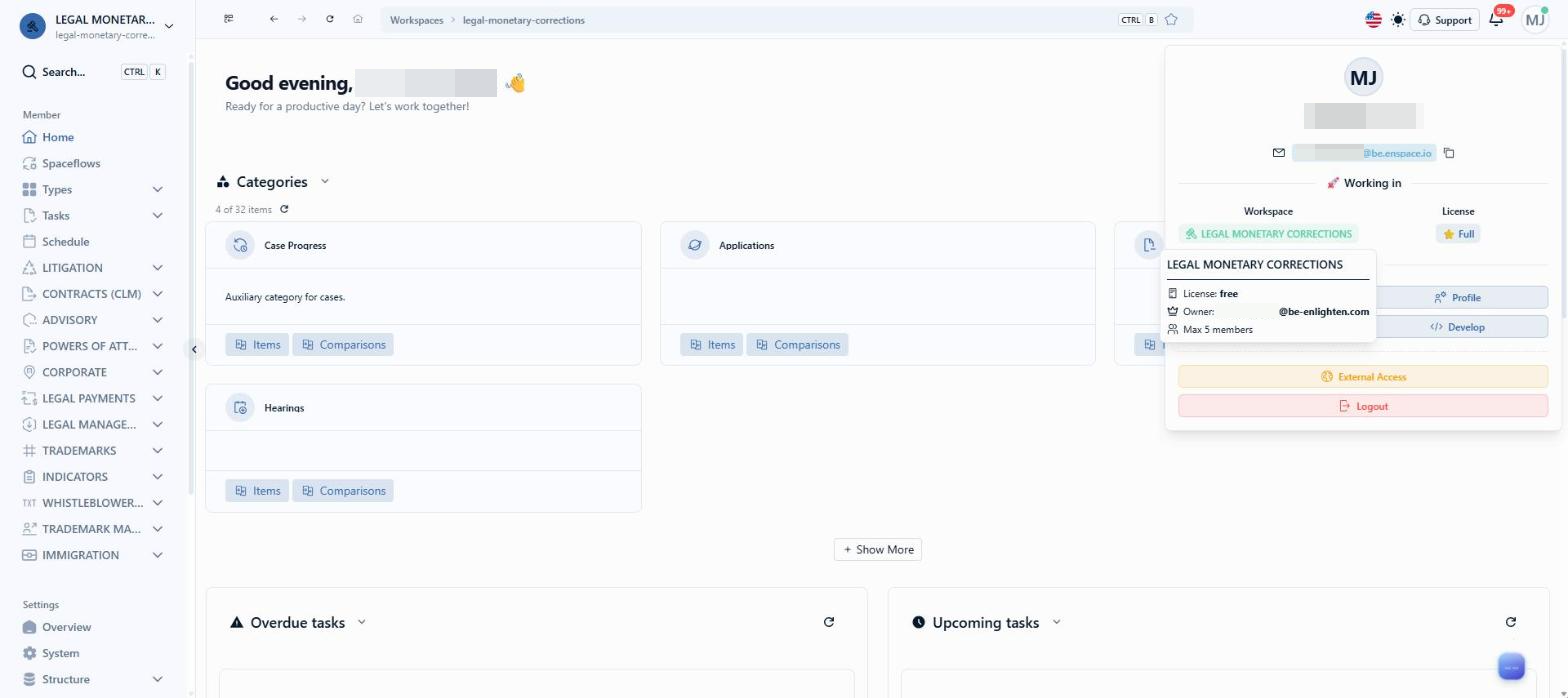Open the Search field in sidebar

pyautogui.click(x=93, y=72)
